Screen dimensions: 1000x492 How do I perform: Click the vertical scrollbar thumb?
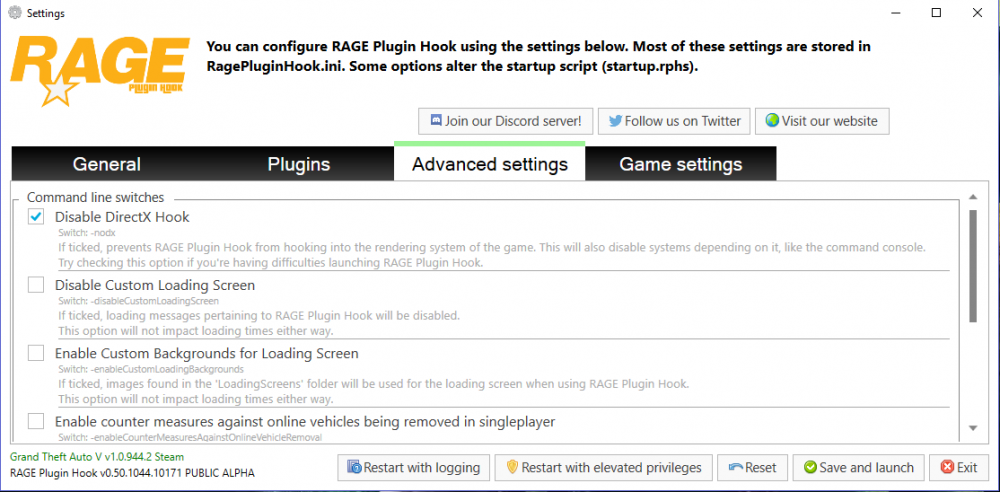pyautogui.click(x=973, y=265)
